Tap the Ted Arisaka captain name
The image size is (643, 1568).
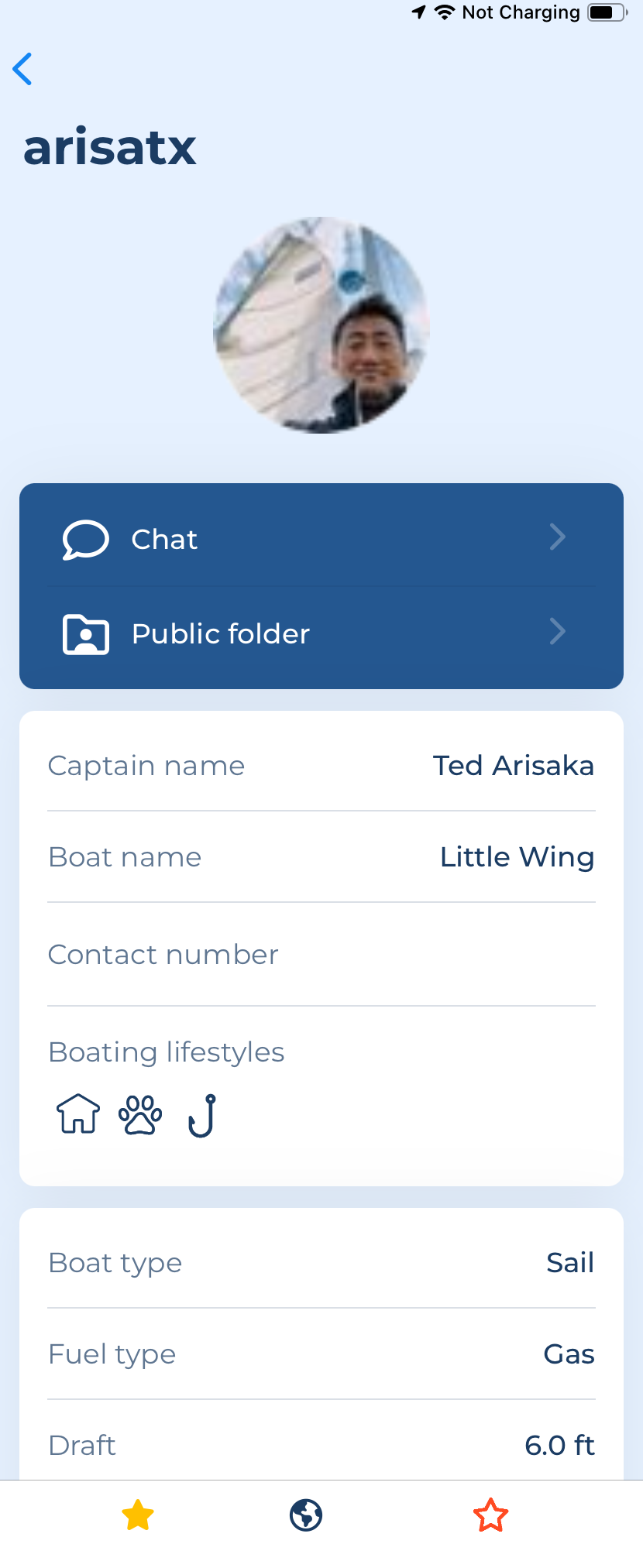[513, 766]
